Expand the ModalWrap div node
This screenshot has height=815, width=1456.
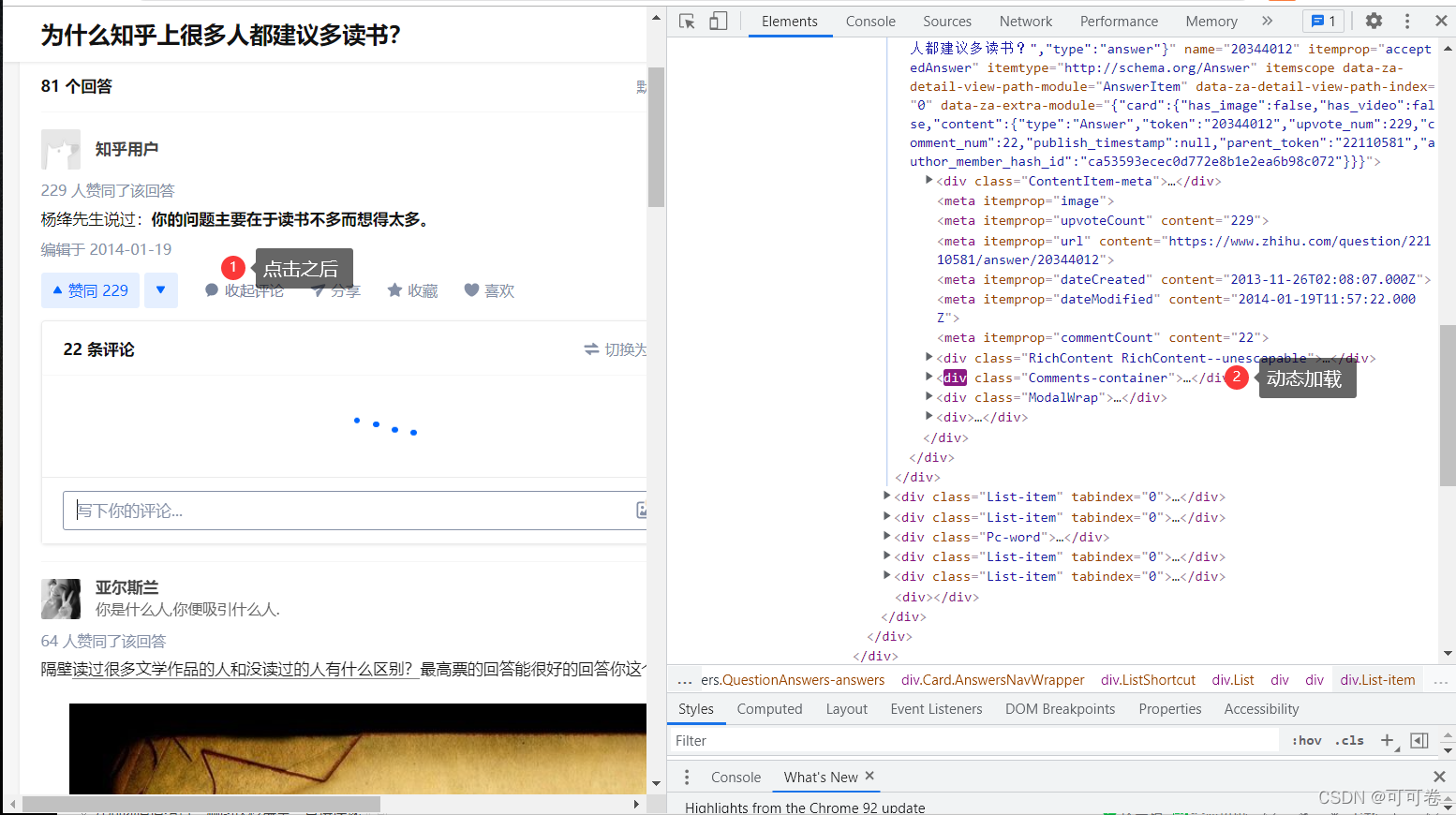coord(929,396)
